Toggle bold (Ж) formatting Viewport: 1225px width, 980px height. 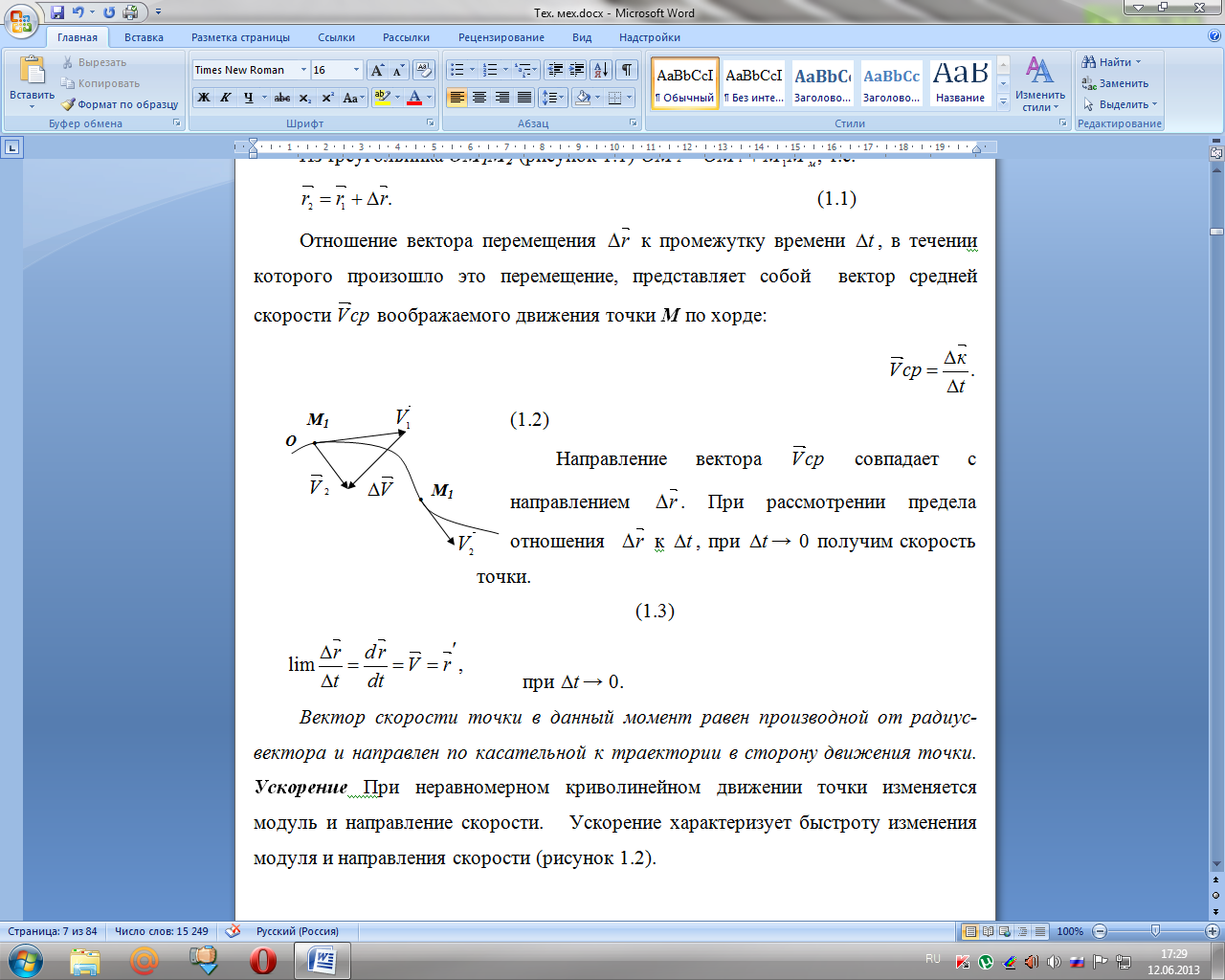click(204, 98)
